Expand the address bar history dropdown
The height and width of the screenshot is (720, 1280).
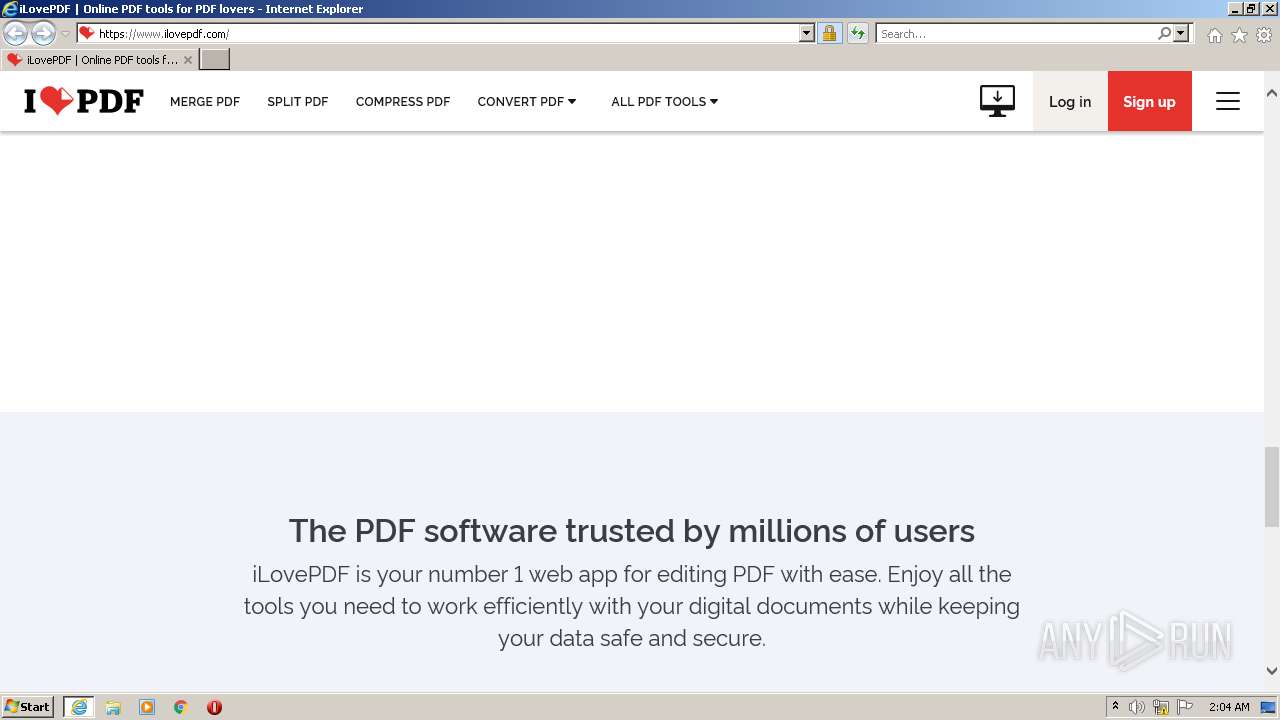point(807,33)
